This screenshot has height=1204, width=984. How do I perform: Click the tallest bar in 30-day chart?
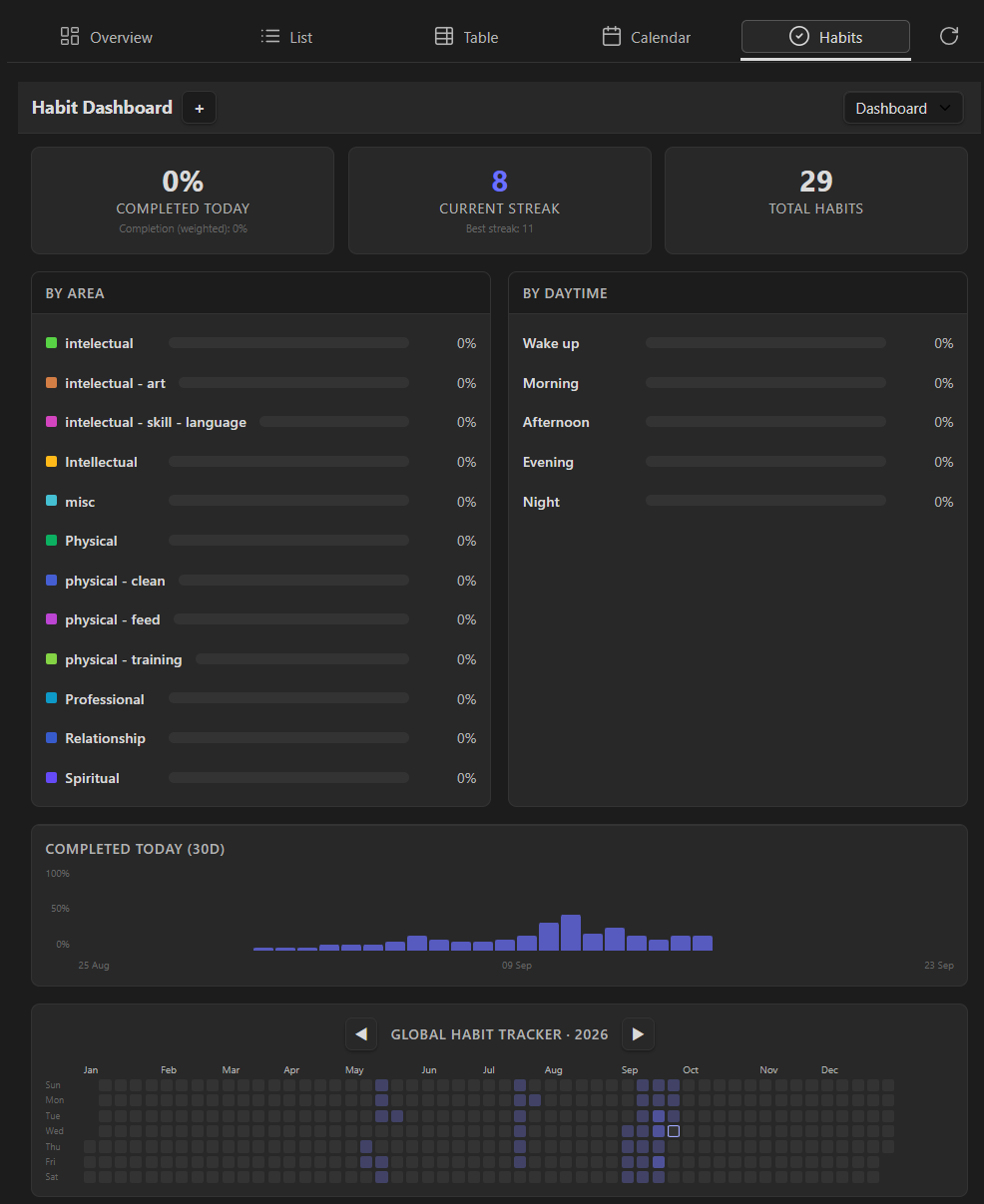[x=571, y=933]
